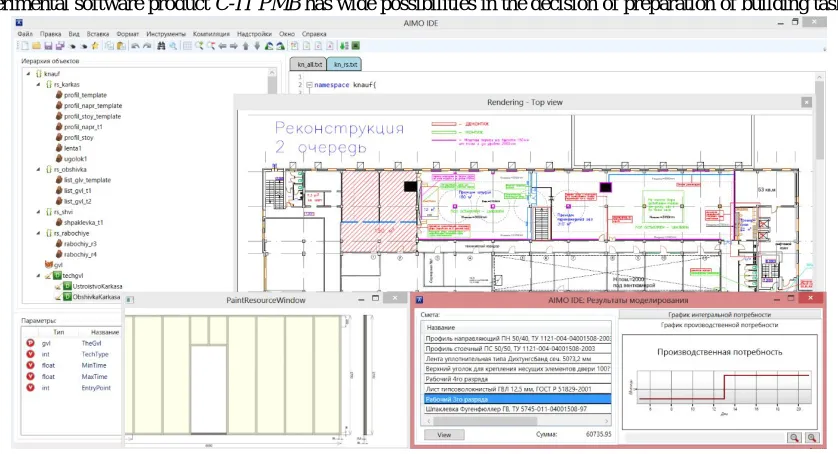
Task: Click horizontal scrollbar of estimate list
Action: [x=516, y=421]
